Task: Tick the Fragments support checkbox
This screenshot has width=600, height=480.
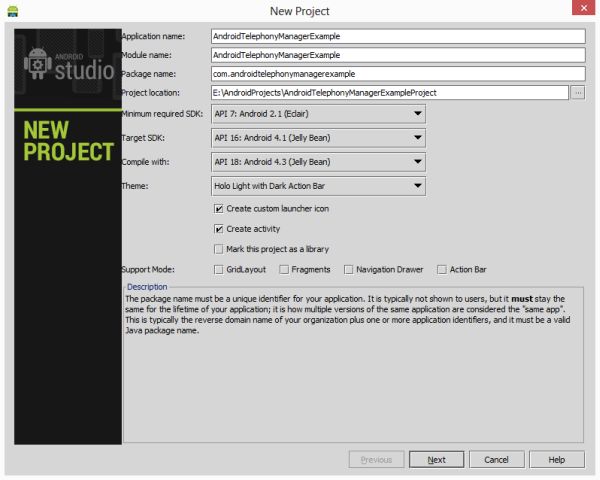Action: [284, 269]
